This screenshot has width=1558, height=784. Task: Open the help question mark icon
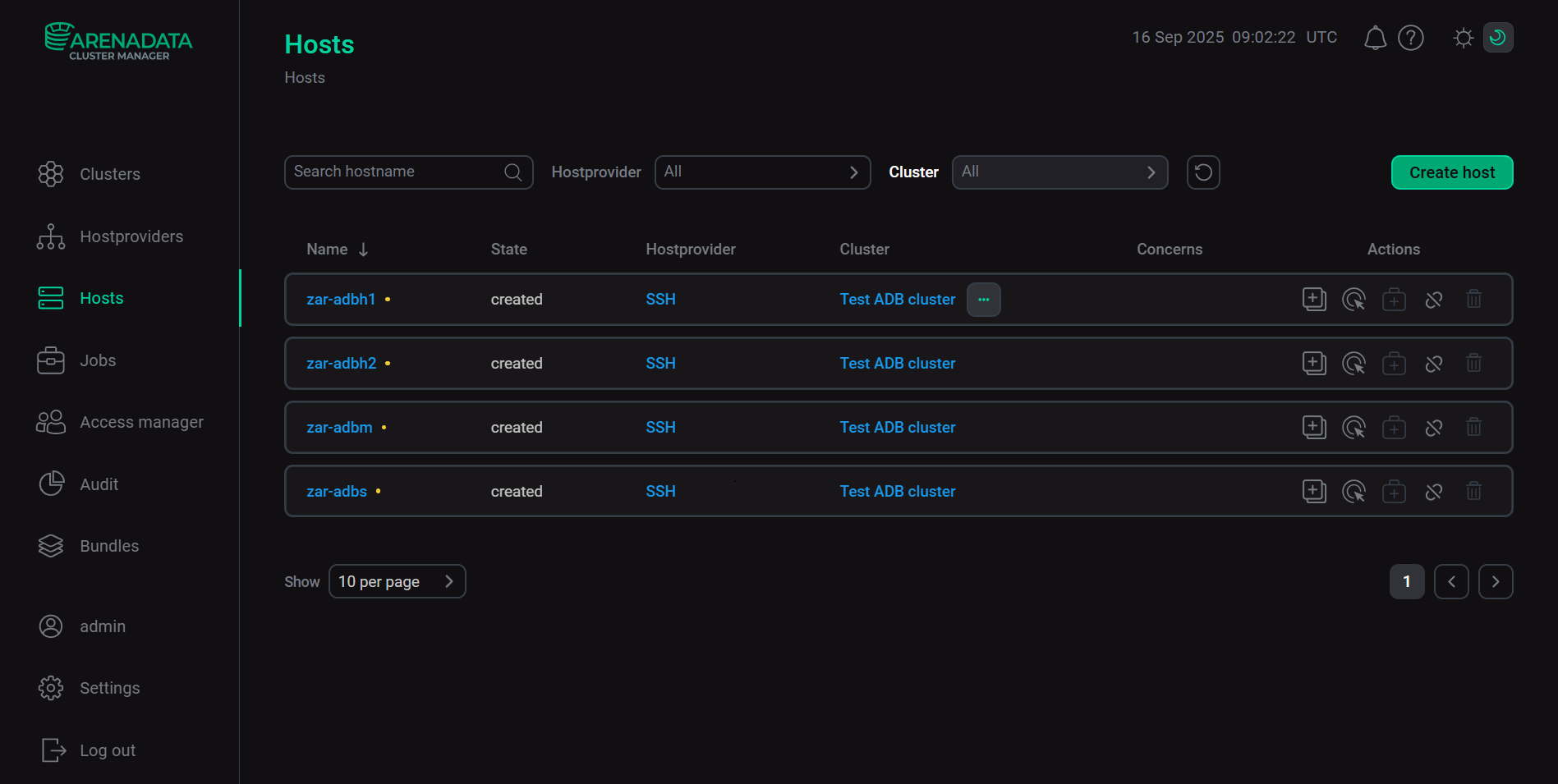coord(1410,38)
